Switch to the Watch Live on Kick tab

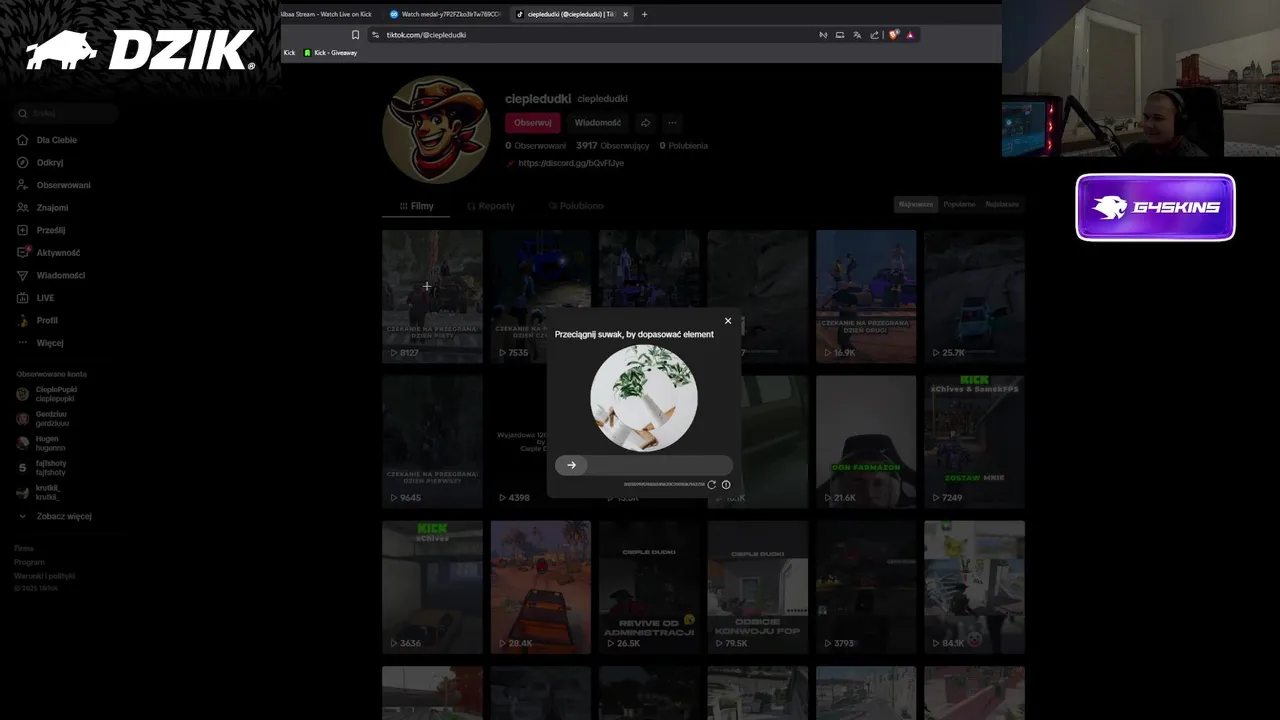point(327,14)
